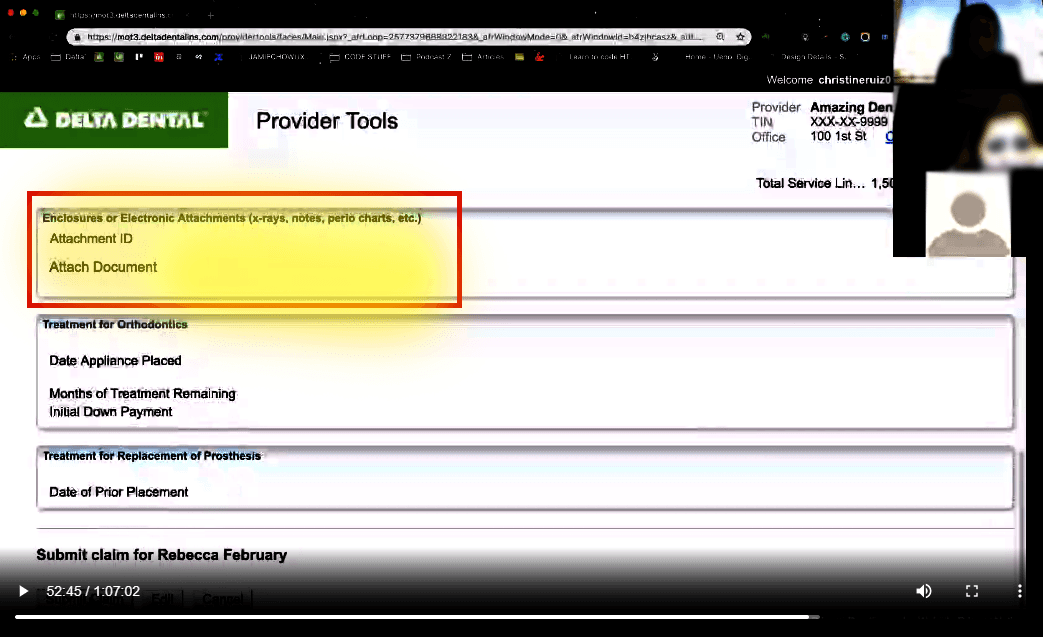This screenshot has height=637, width=1043.
Task: Click the Initial Down Payment label
Action: (x=110, y=412)
